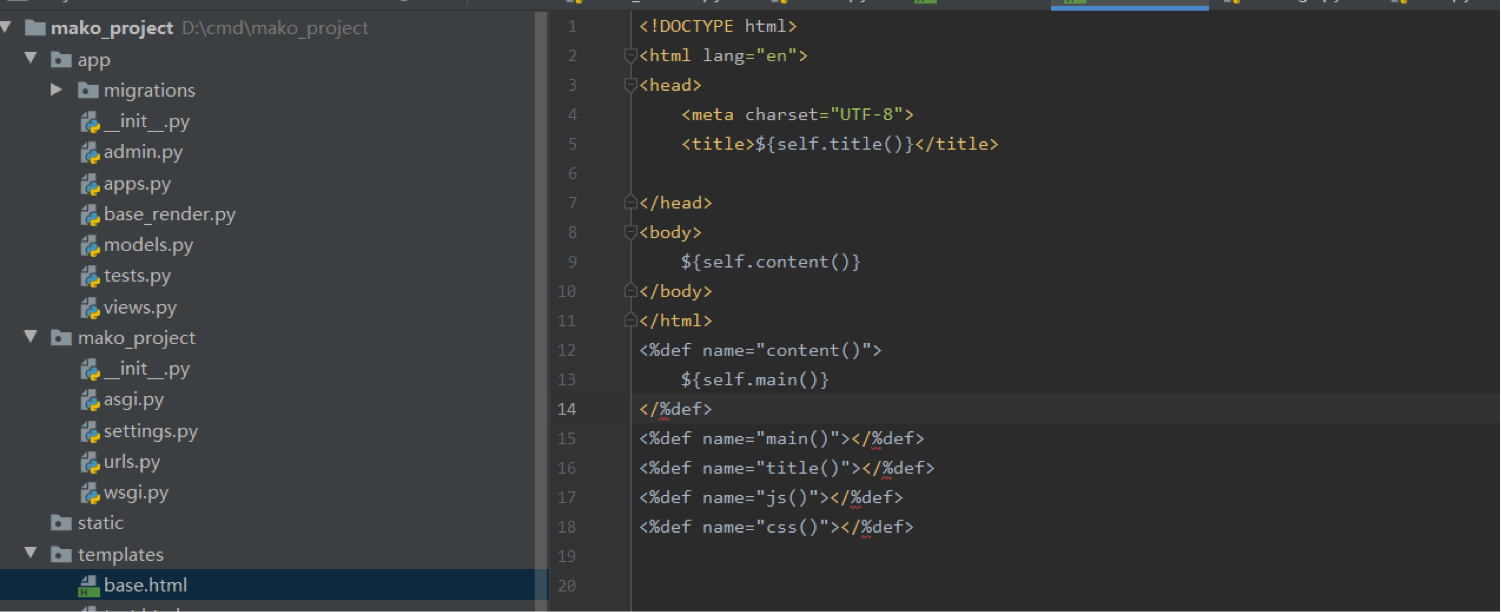Click line number 6 in the gutter
Image resolution: width=1501 pixels, height=612 pixels.
pyautogui.click(x=571, y=174)
